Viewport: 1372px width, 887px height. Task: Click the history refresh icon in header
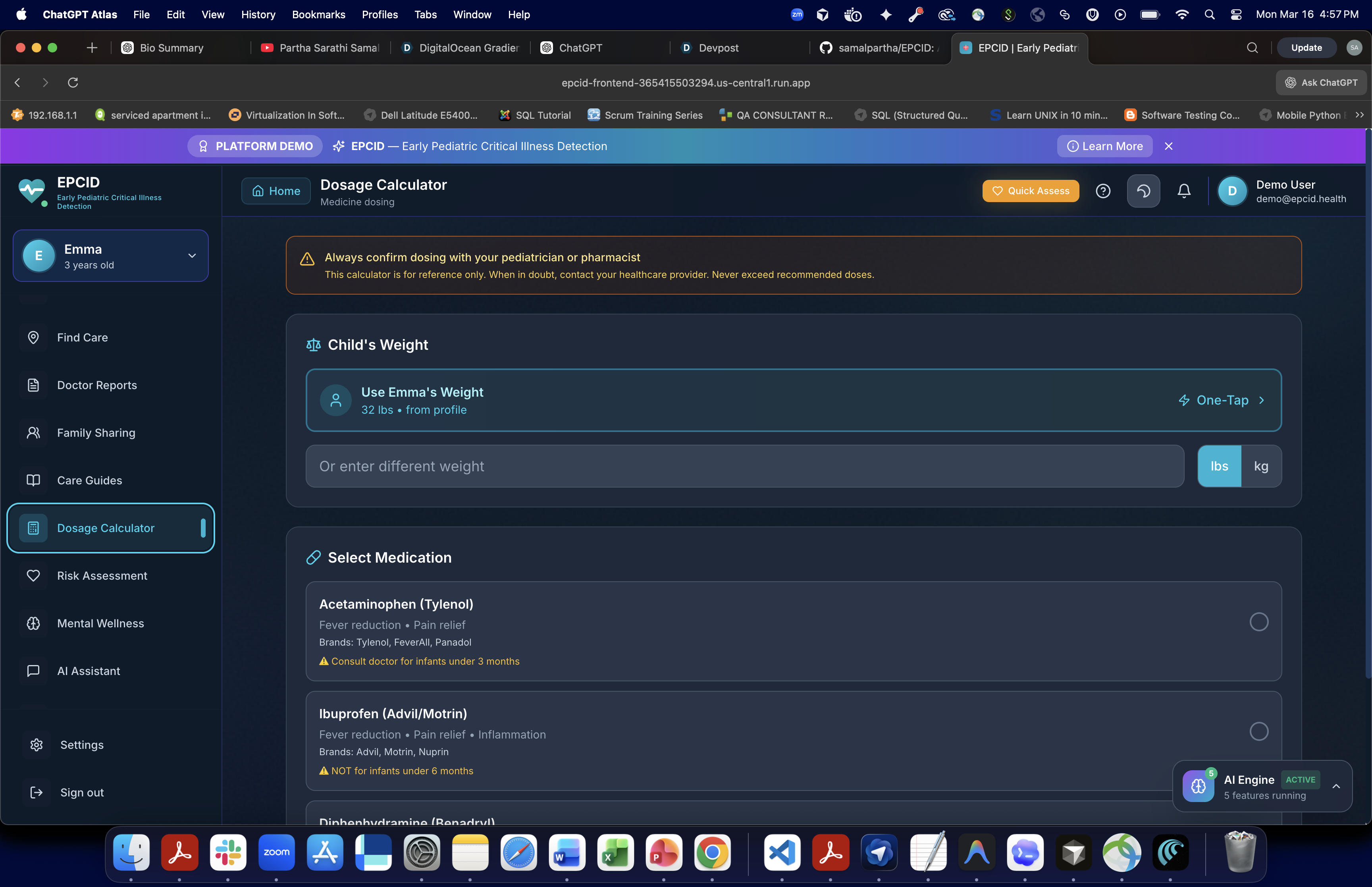(1143, 191)
